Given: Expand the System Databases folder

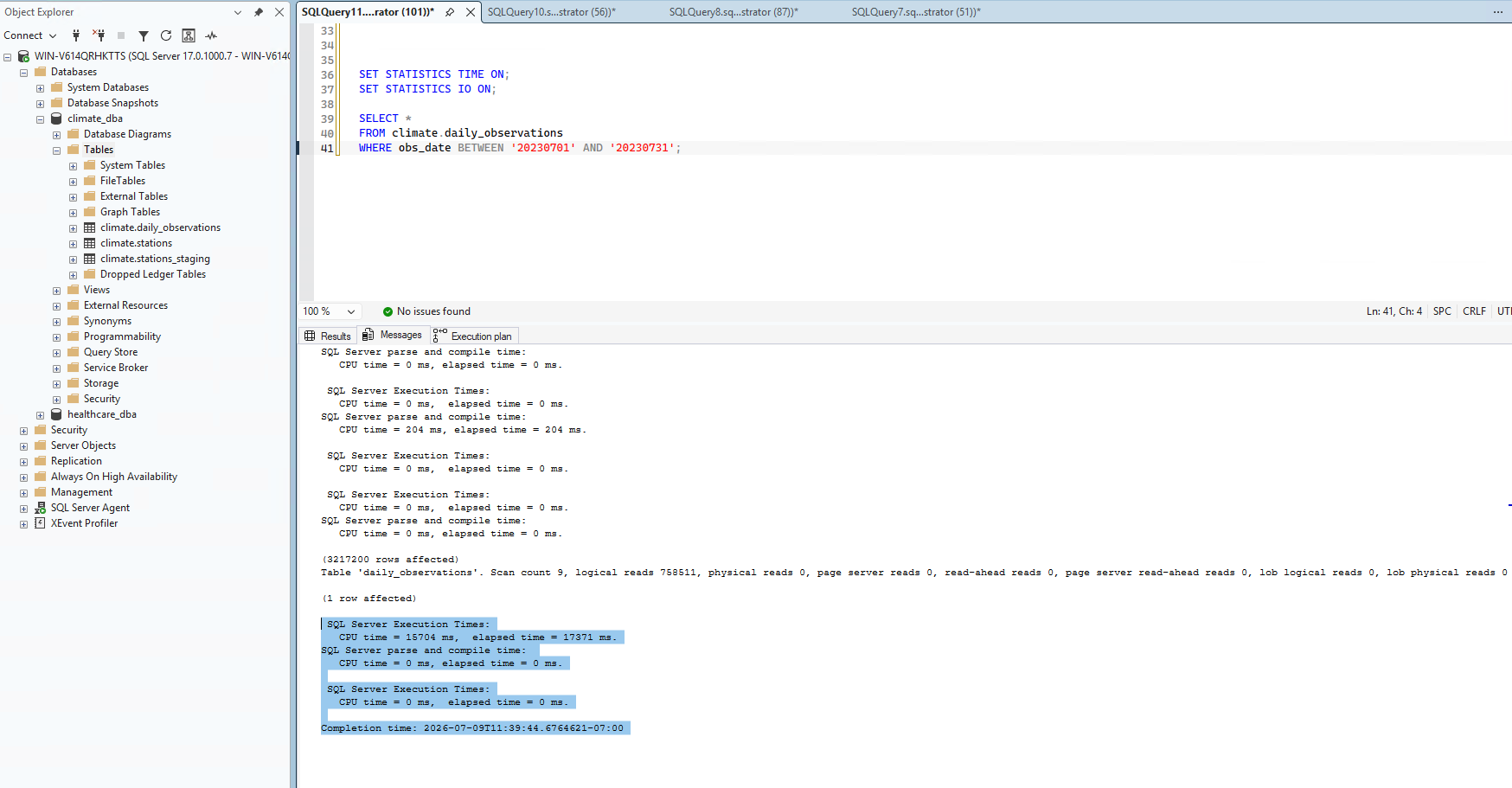Looking at the screenshot, I should tap(41, 88).
